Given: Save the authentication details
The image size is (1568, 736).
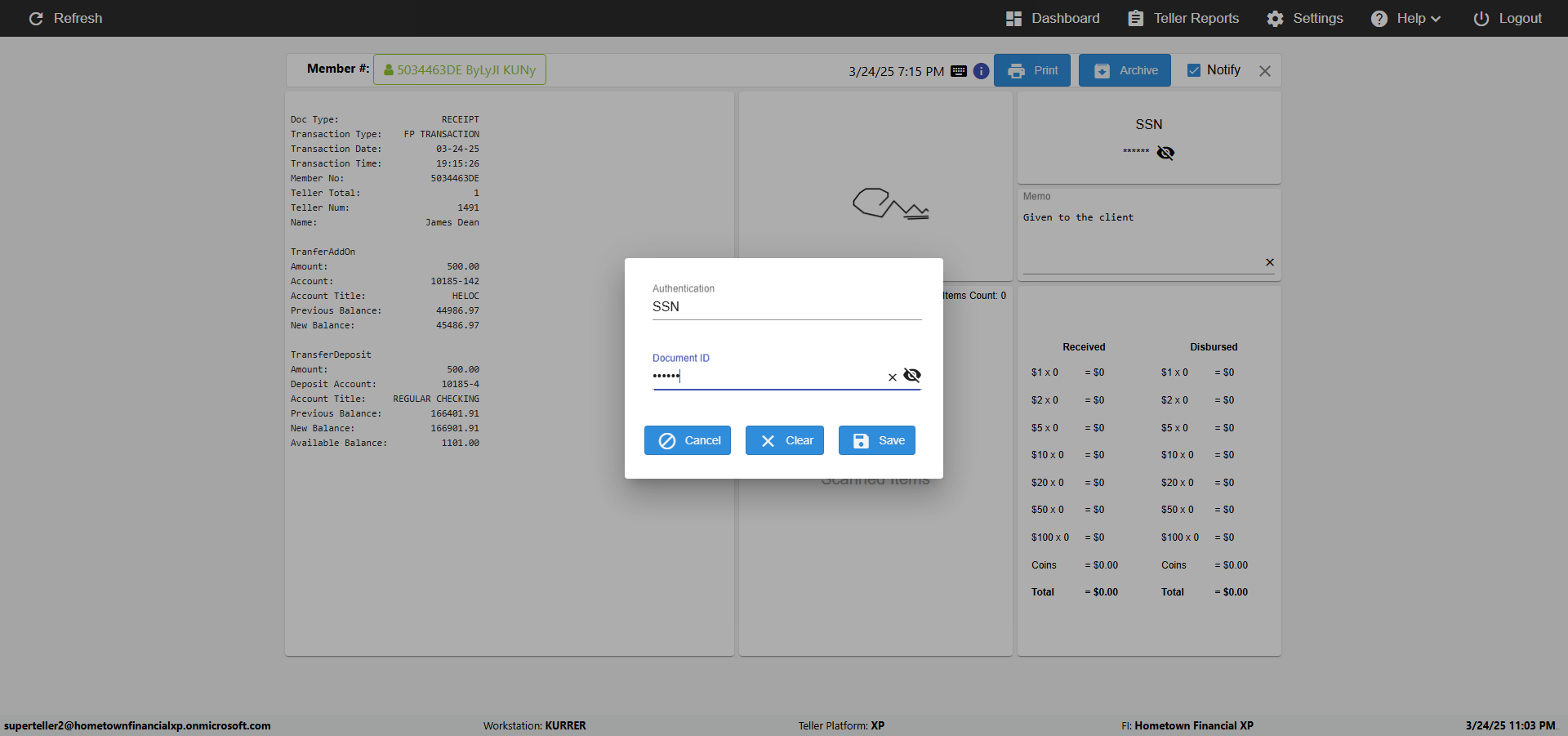Looking at the screenshot, I should point(877,440).
